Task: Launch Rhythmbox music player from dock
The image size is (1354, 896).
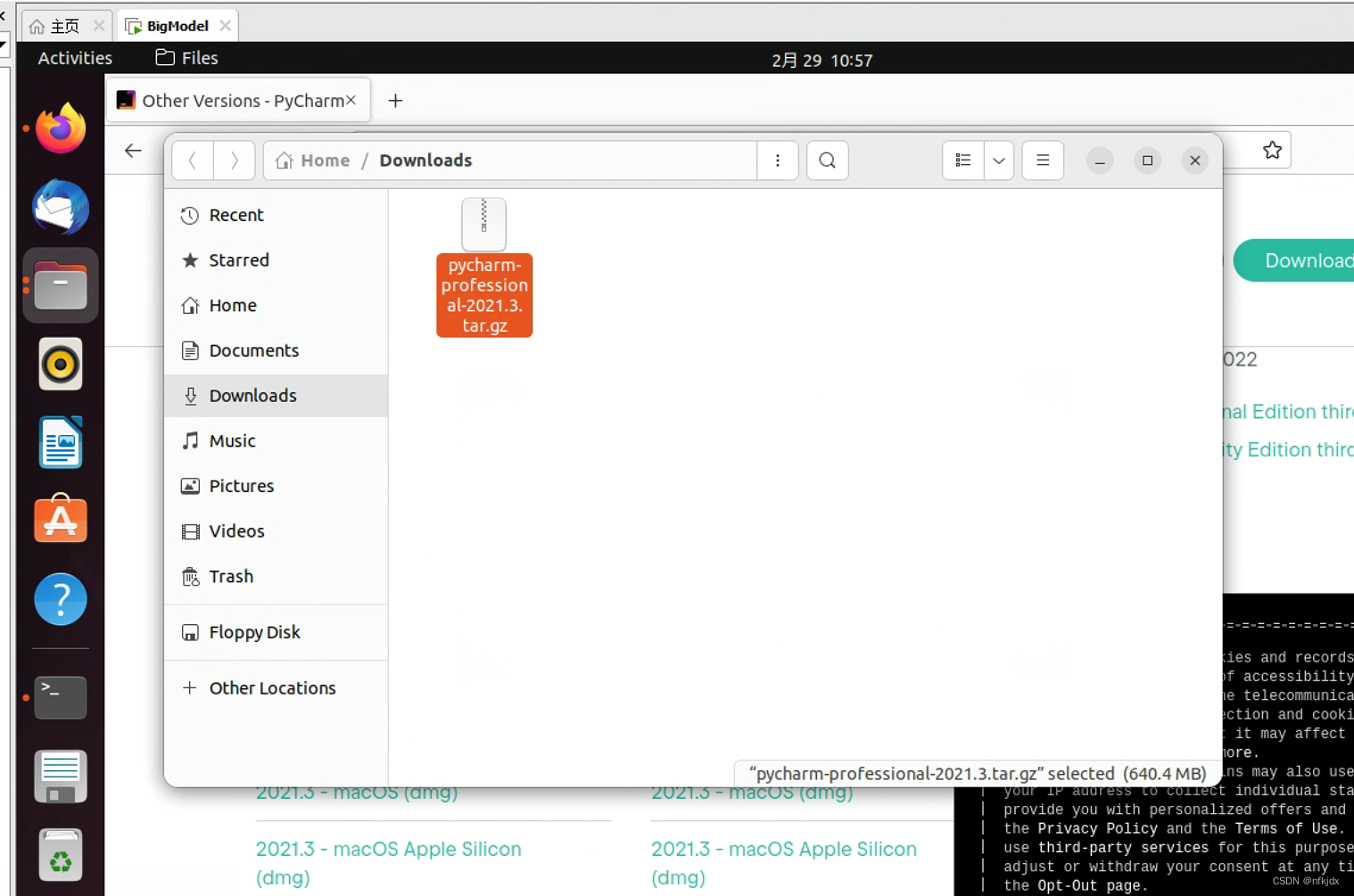Action: click(x=61, y=364)
